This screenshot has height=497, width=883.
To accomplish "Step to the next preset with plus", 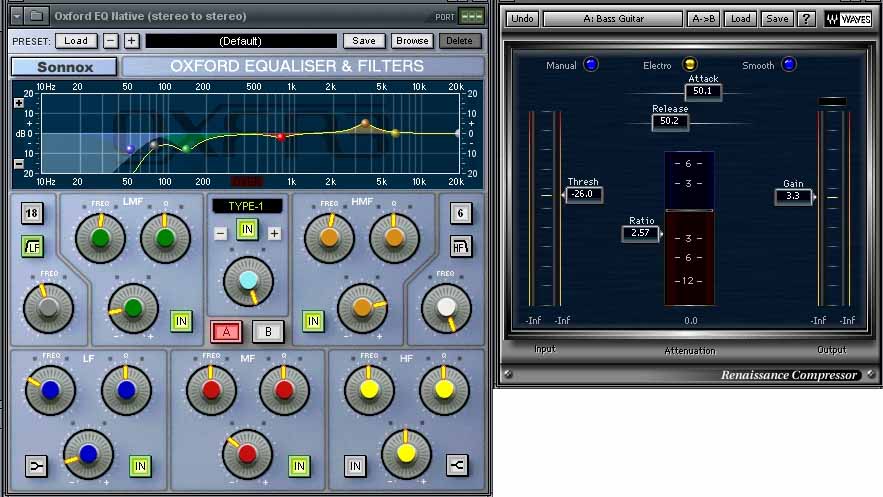I will coord(131,41).
